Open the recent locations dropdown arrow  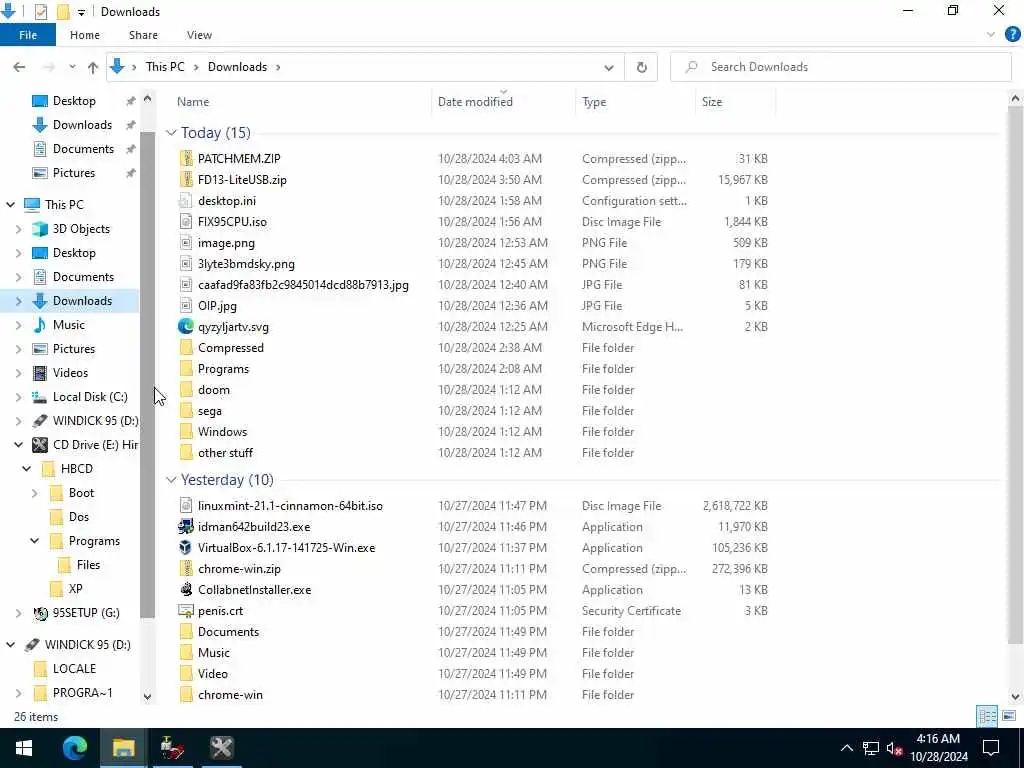tap(72, 67)
